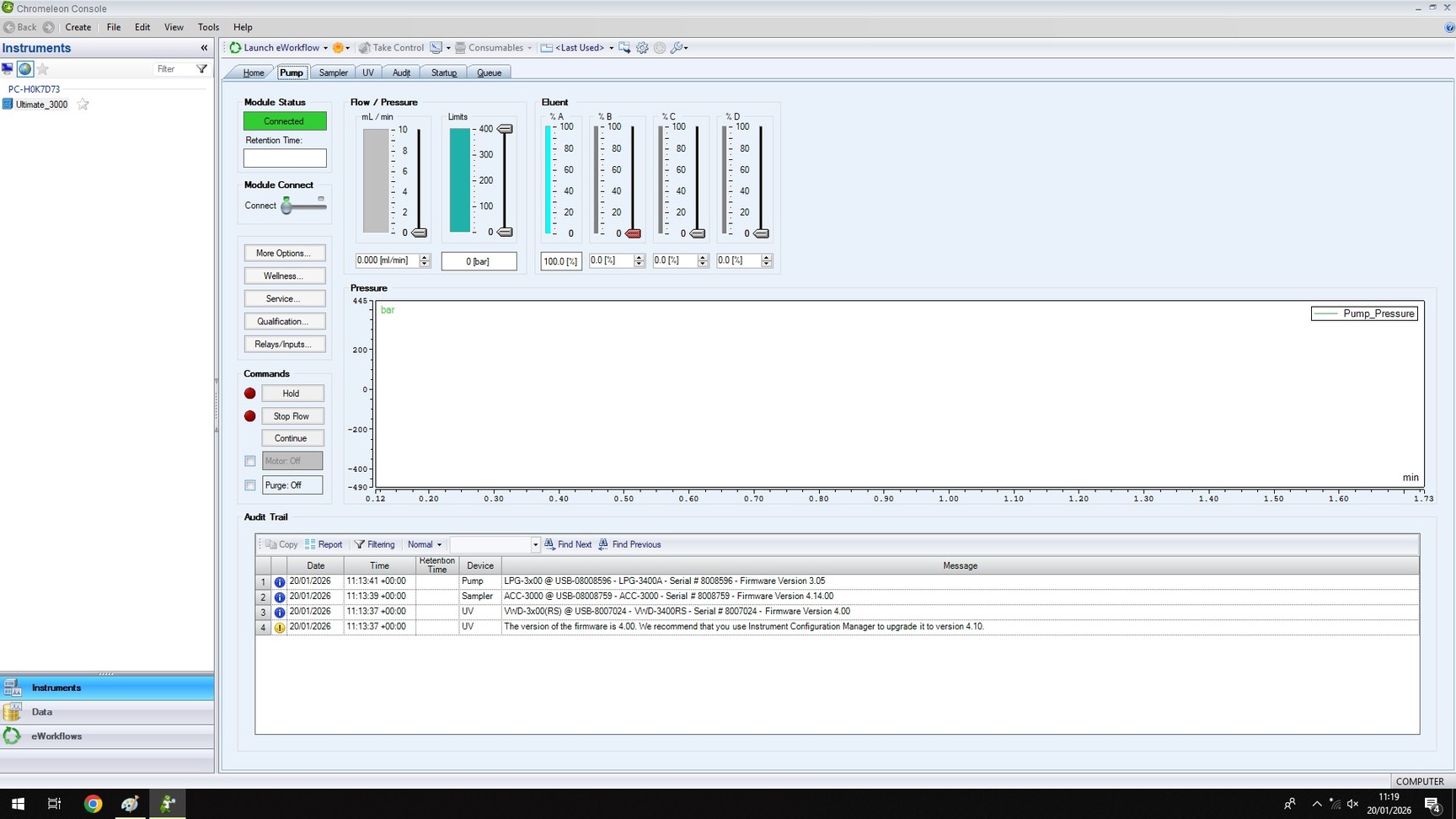Open the Tools menu
1456x819 pixels.
pyautogui.click(x=208, y=27)
